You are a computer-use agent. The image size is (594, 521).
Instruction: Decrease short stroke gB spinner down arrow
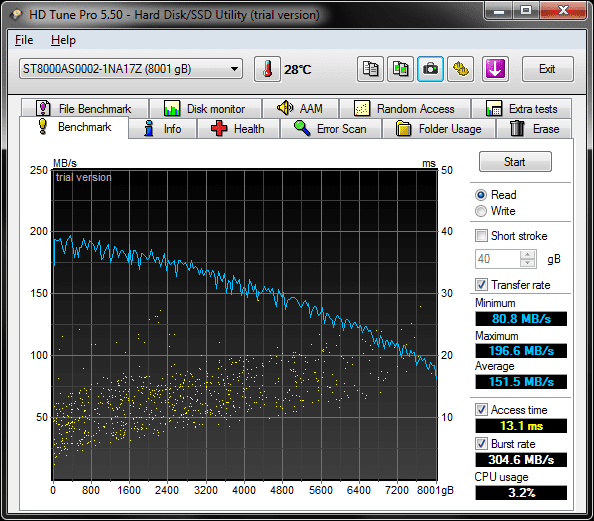click(x=527, y=263)
